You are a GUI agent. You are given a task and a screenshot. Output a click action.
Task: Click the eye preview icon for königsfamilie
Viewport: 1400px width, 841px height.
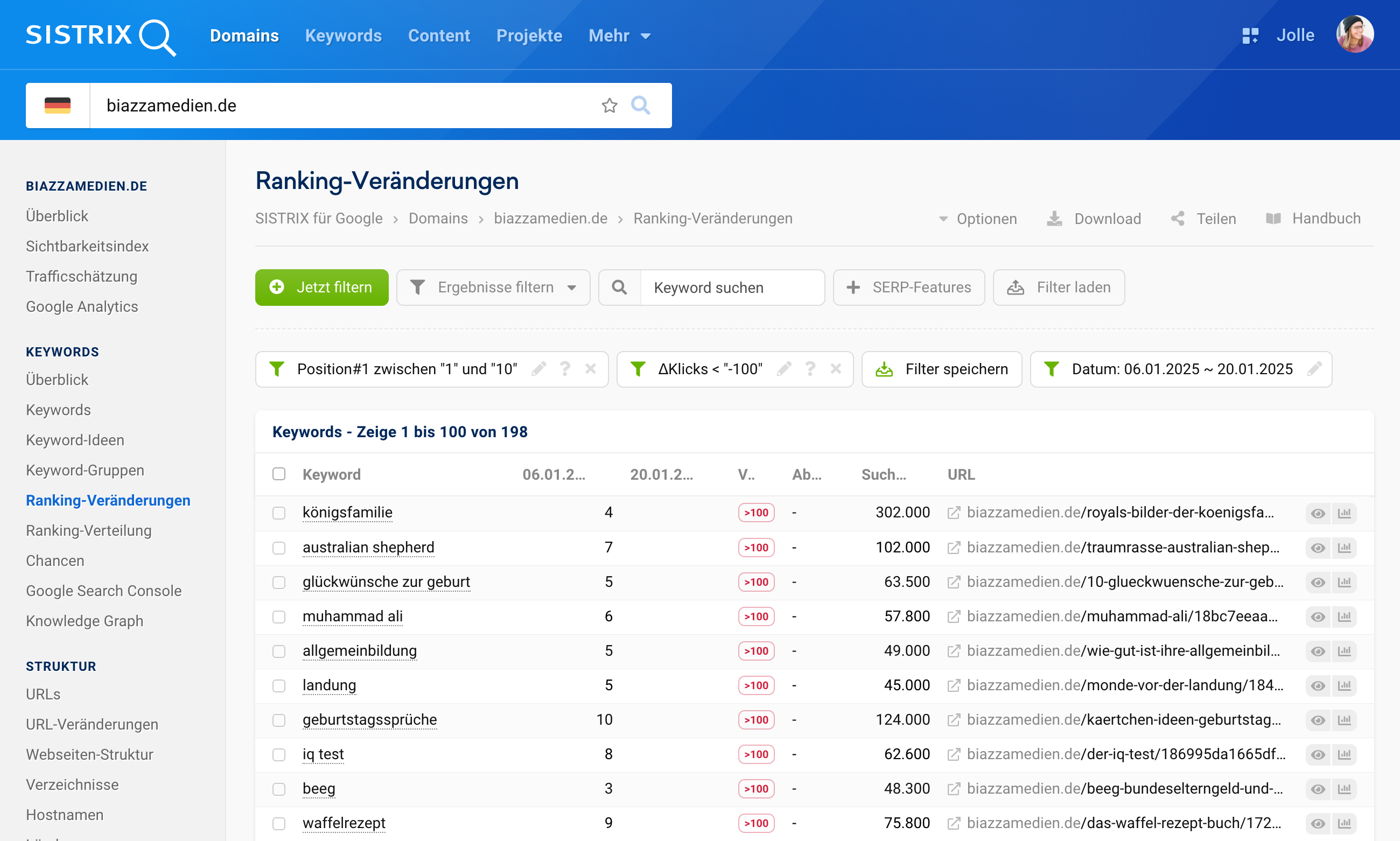pos(1317,513)
